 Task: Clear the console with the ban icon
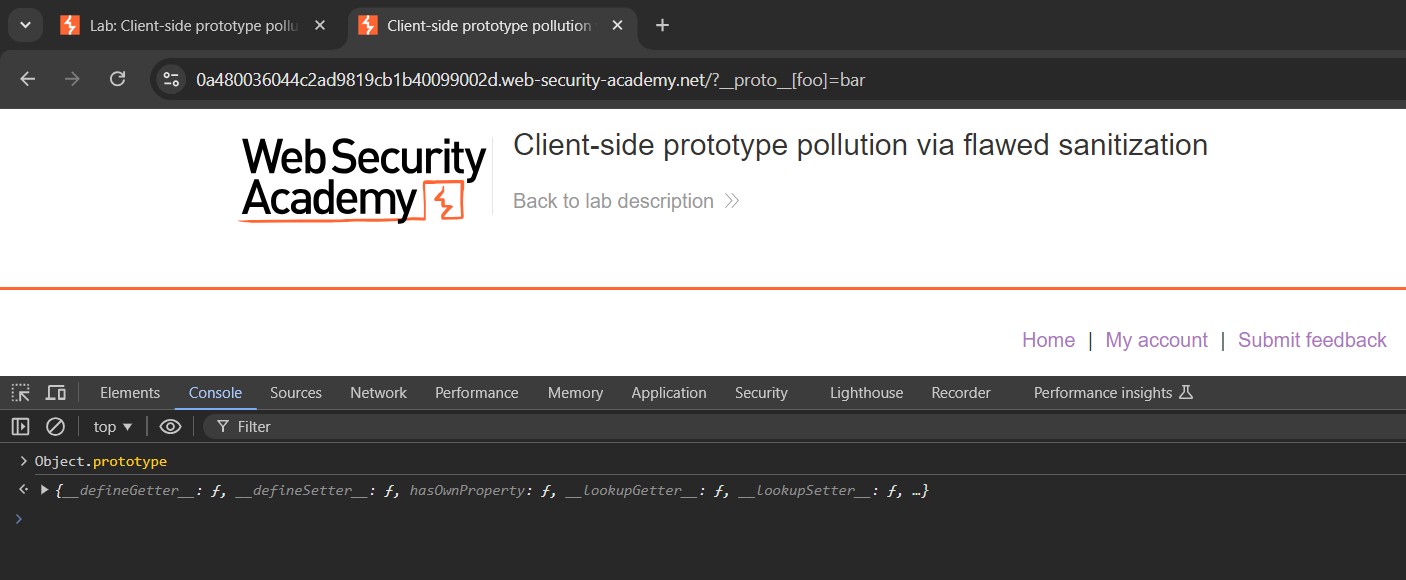point(56,427)
